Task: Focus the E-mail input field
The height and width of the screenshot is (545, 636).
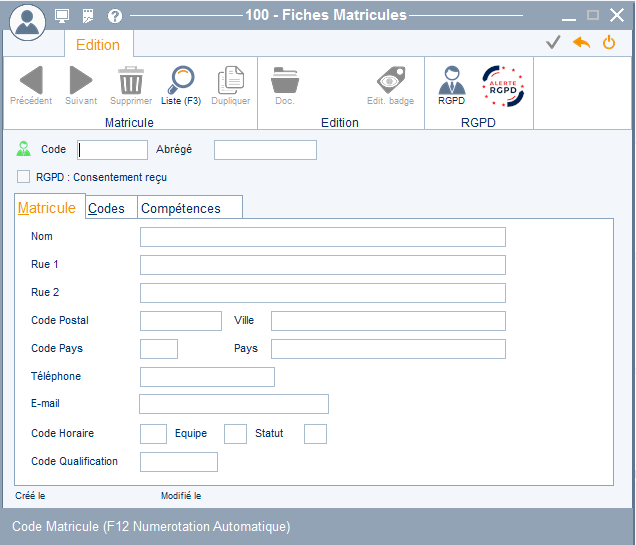Action: pos(234,404)
